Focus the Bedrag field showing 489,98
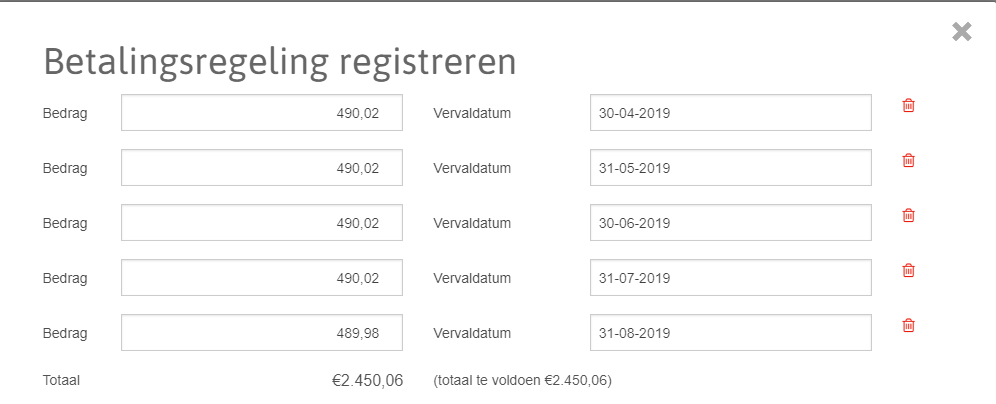996x404 pixels. 262,333
